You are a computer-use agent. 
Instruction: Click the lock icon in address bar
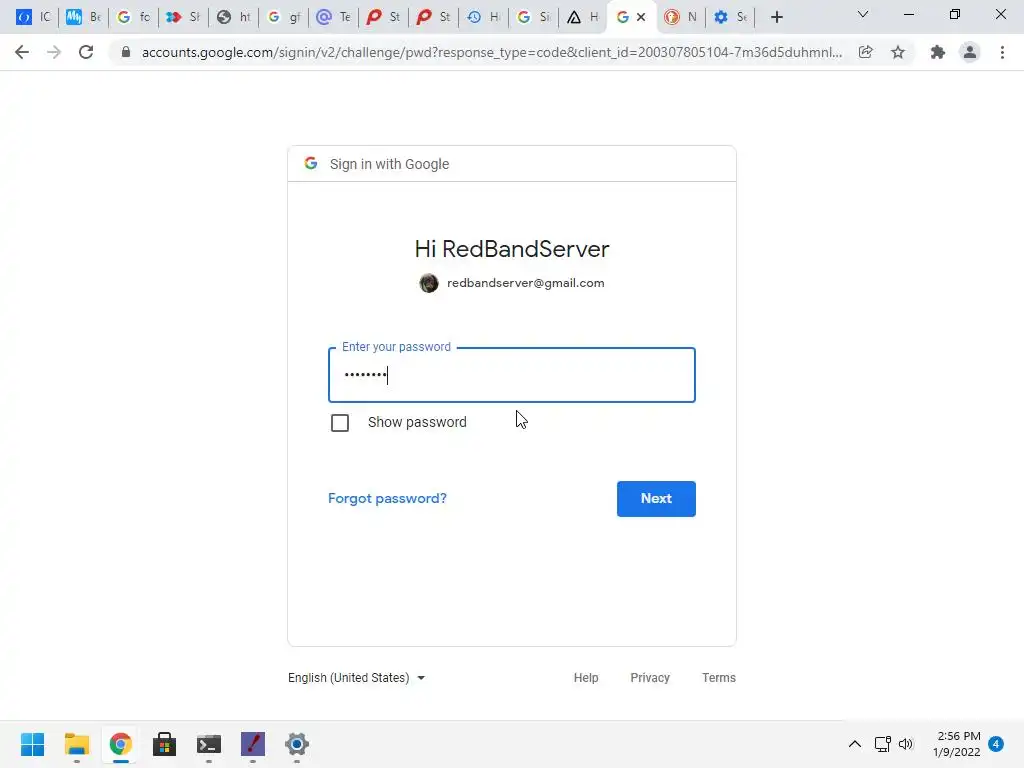coord(126,52)
